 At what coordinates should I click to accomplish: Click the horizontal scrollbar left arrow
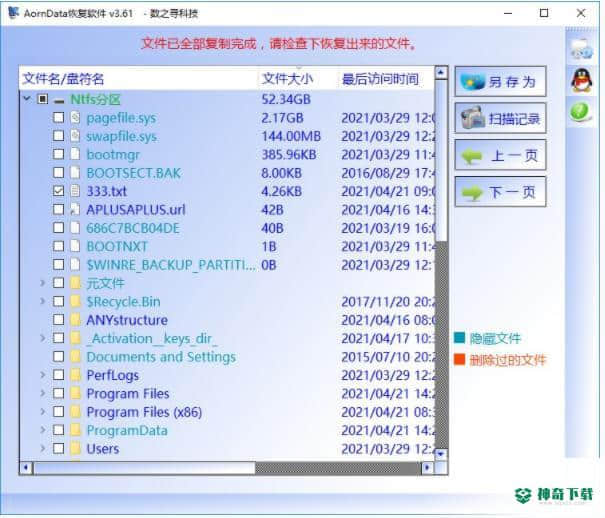[26, 467]
